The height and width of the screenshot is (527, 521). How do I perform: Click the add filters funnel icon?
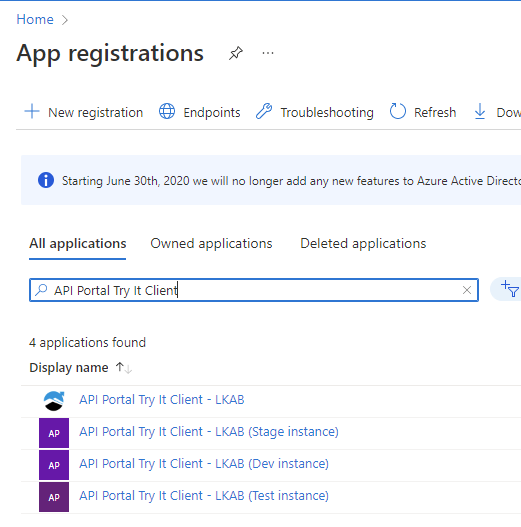[x=510, y=289]
